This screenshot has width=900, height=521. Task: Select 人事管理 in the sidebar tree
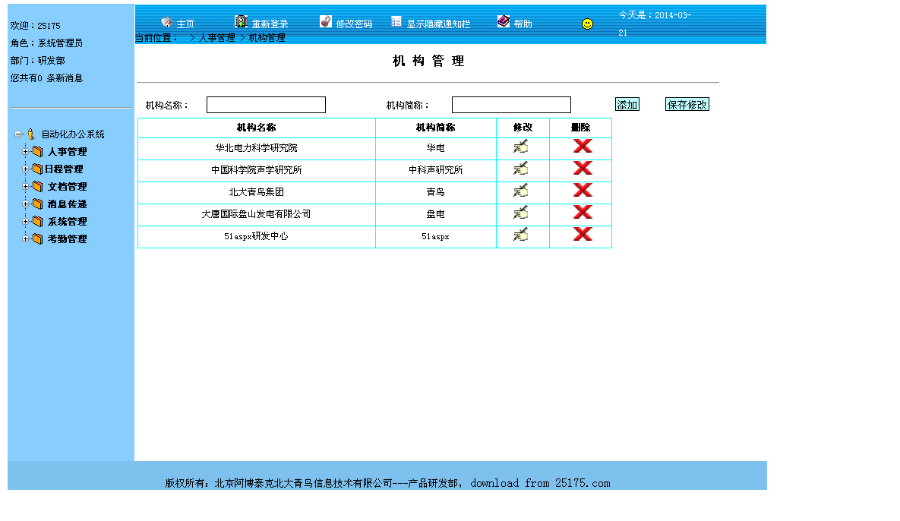point(67,151)
